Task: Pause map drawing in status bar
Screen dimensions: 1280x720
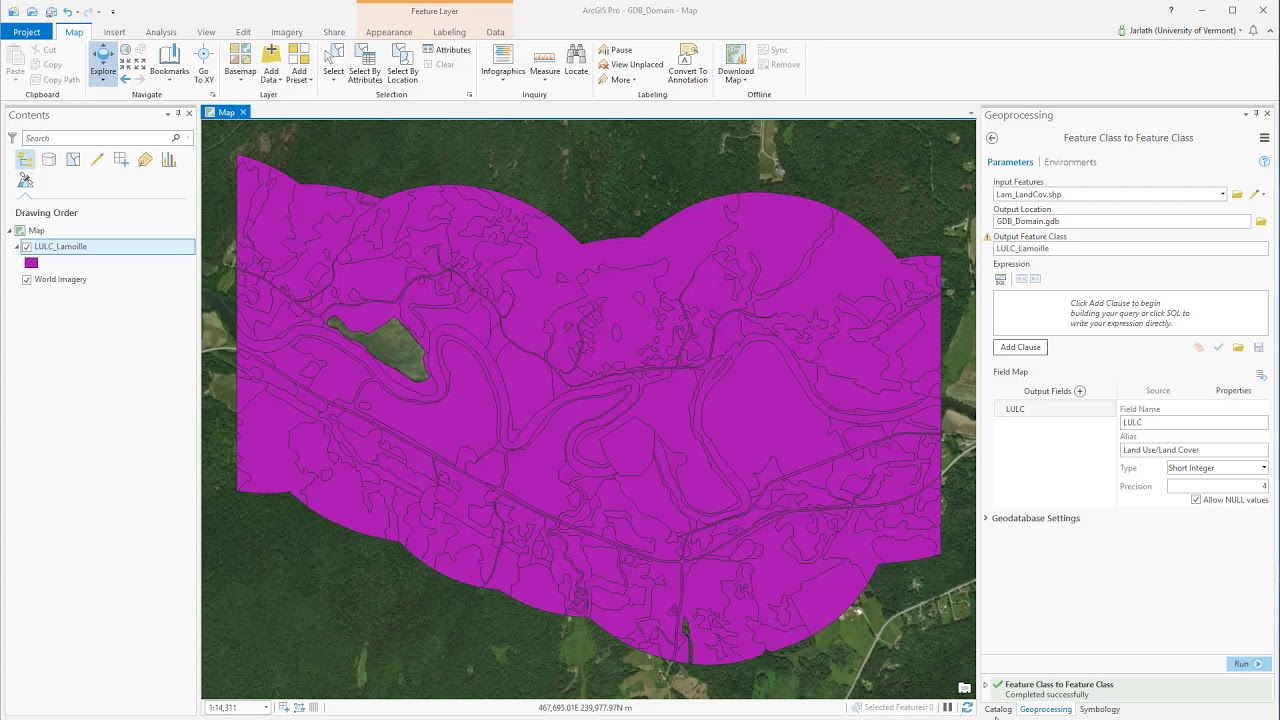Action: click(x=948, y=707)
